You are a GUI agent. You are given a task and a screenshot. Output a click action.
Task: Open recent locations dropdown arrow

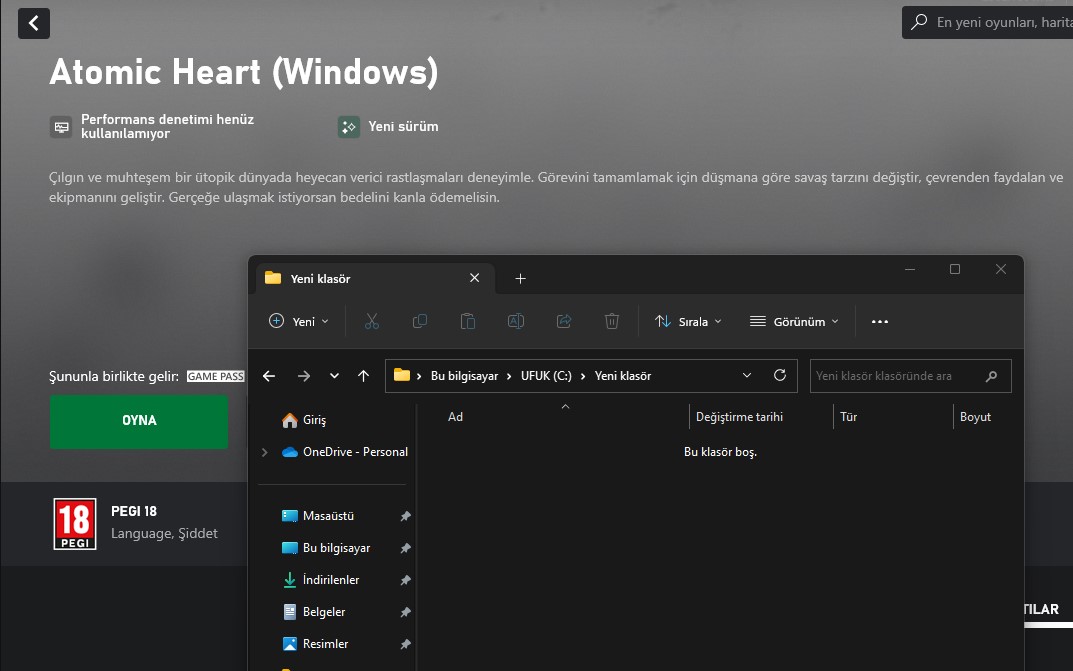[x=334, y=376]
